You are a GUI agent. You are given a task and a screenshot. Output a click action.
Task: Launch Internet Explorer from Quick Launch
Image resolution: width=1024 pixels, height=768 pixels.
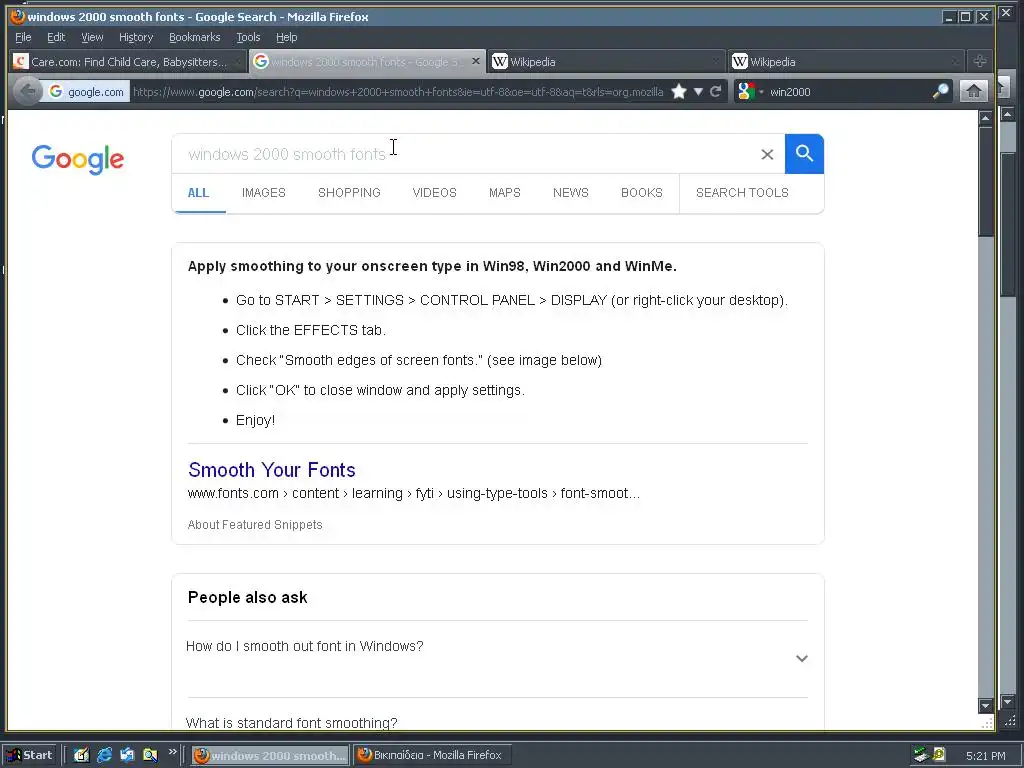(x=104, y=755)
